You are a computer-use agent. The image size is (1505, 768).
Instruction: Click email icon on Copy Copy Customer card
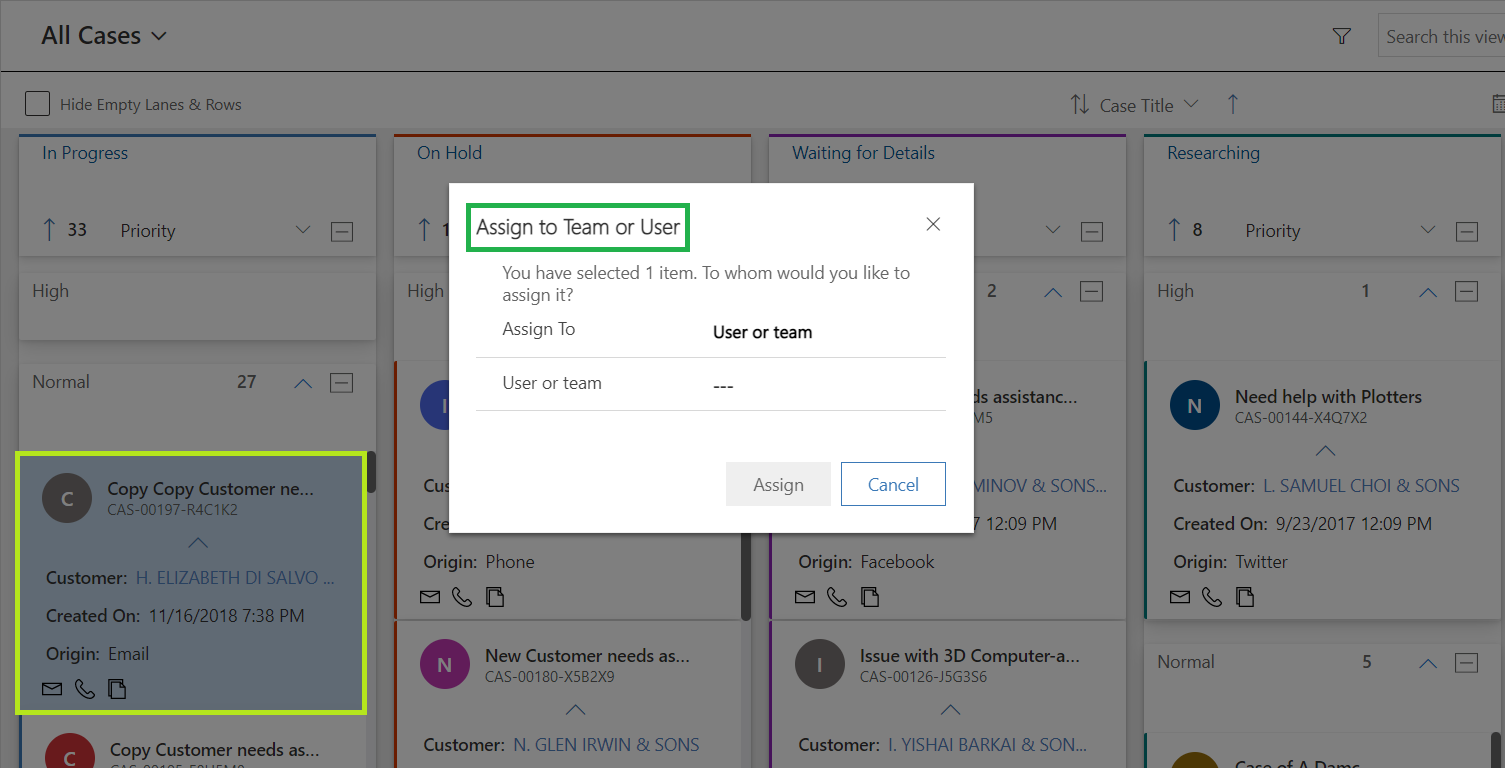[x=52, y=689]
